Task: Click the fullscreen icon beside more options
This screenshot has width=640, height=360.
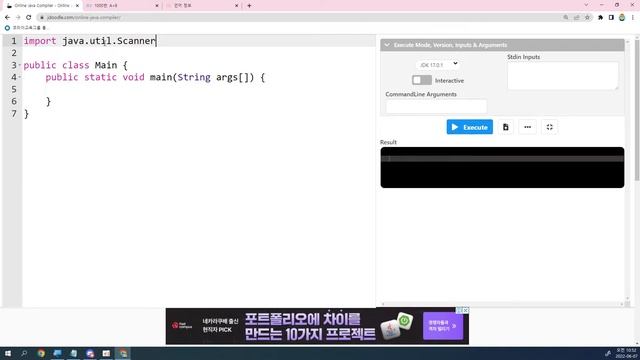Action: coord(549,127)
